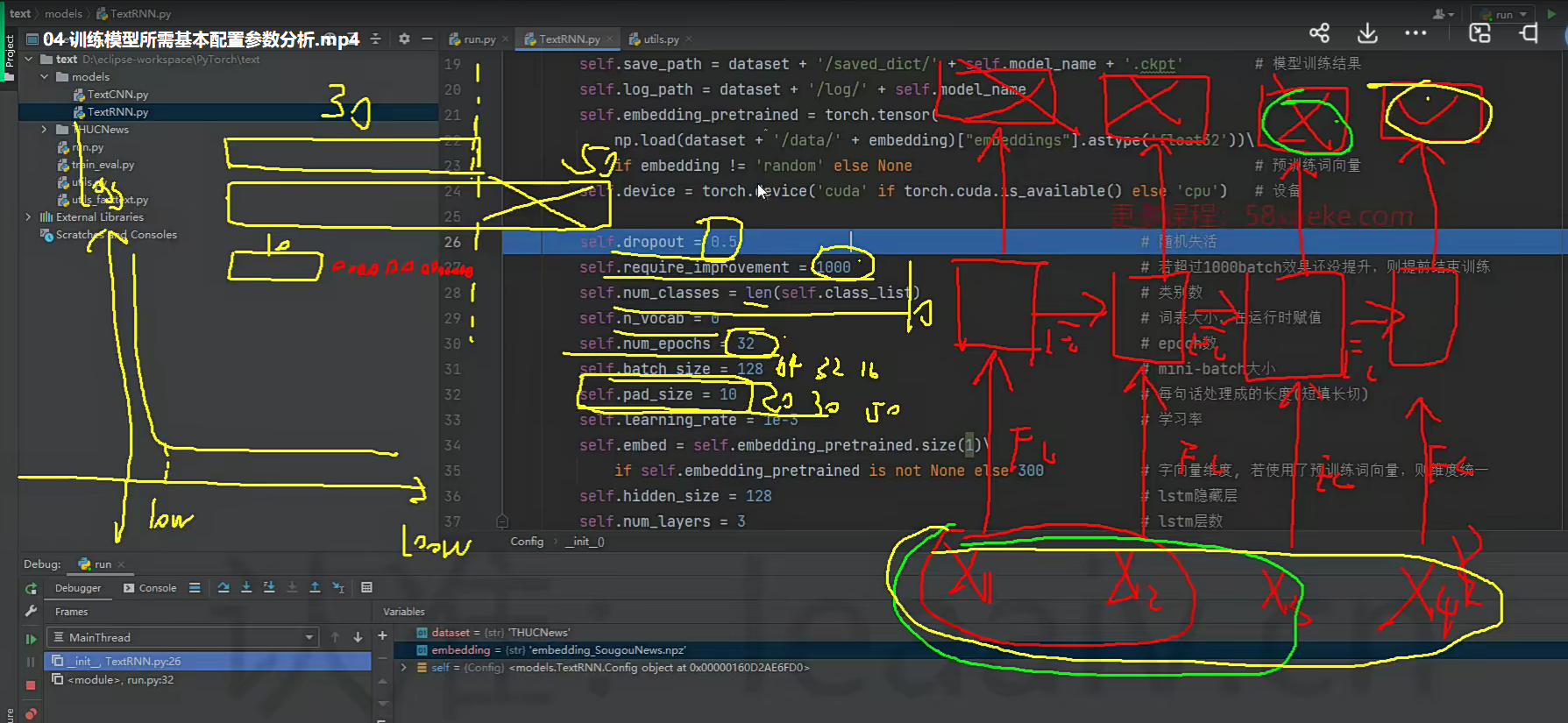1568x723 pixels.
Task: Open TextCNN.py in project tree
Action: tap(117, 95)
